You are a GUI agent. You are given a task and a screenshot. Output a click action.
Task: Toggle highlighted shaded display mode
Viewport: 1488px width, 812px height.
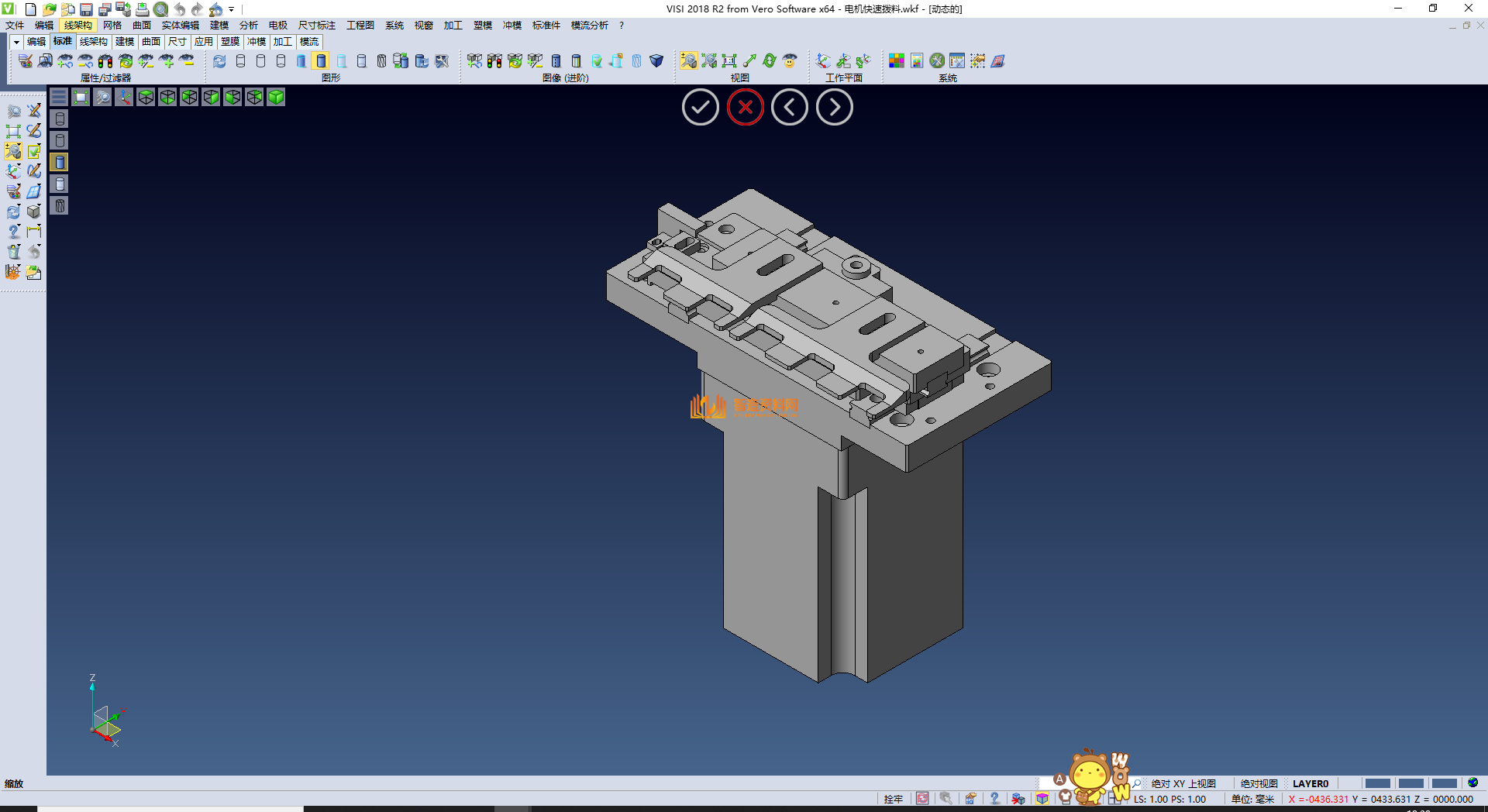pyautogui.click(x=321, y=61)
